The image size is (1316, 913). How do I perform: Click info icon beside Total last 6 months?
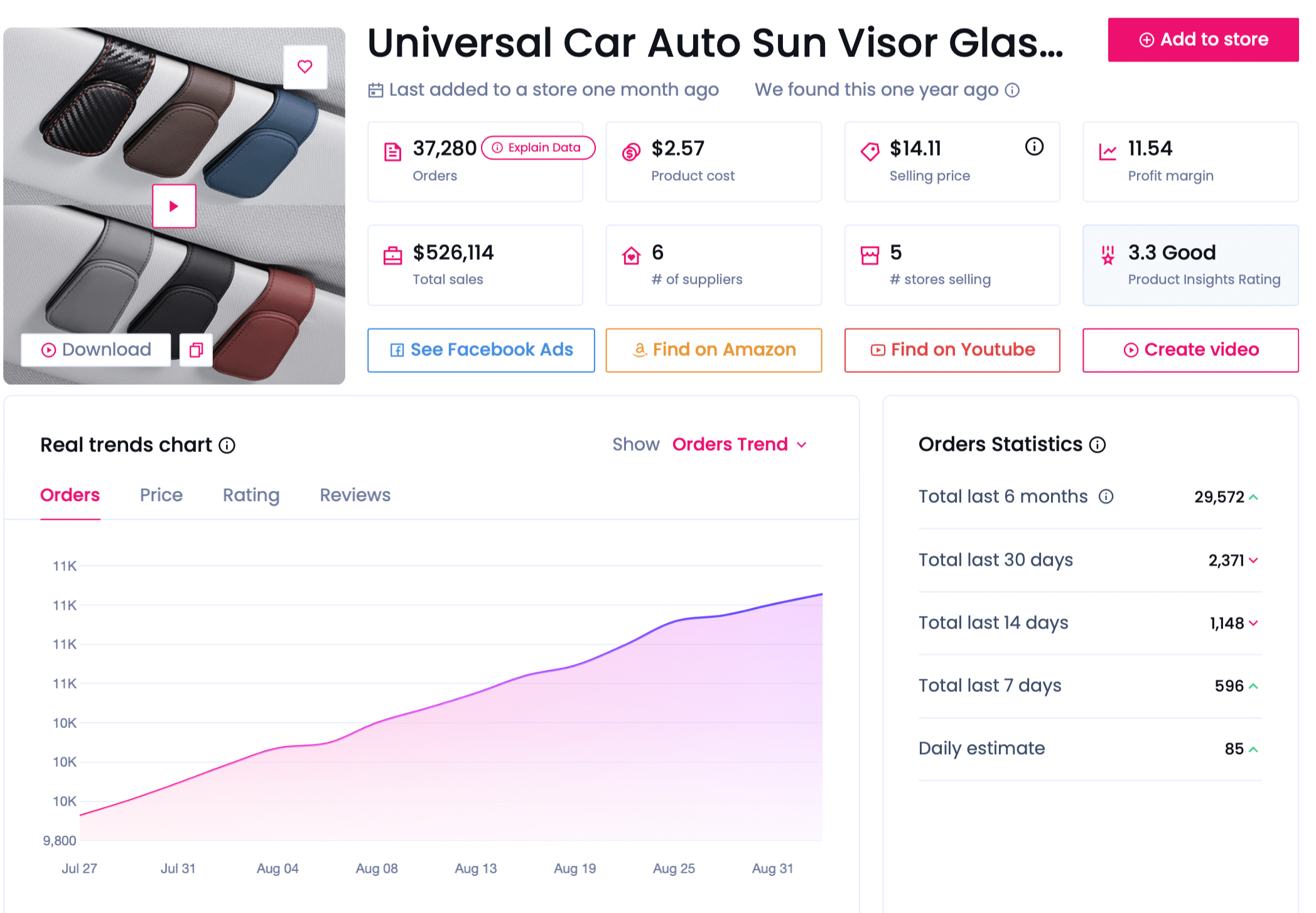pos(1106,497)
